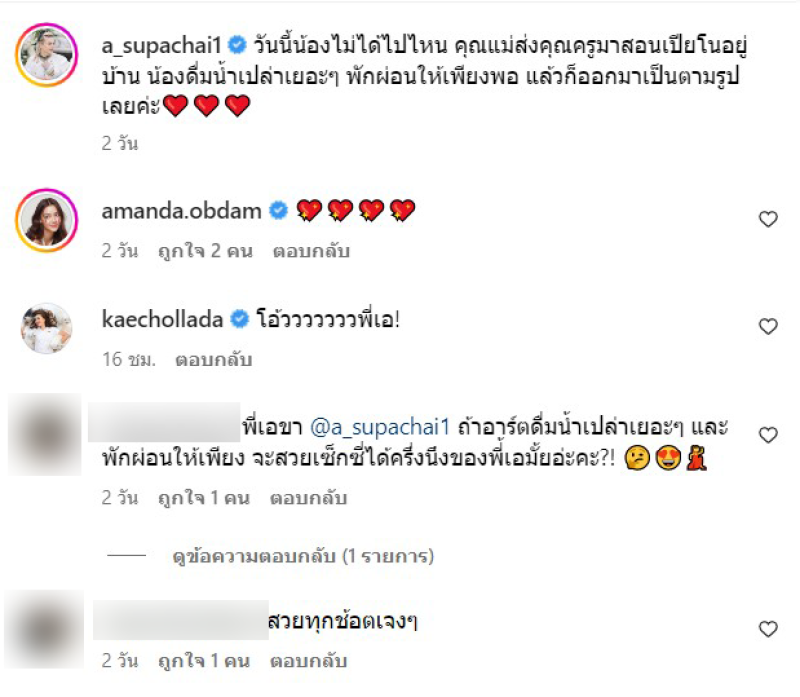The height and width of the screenshot is (697, 800).
Task: Reply to amanda.obdam's comment
Action: tap(311, 251)
